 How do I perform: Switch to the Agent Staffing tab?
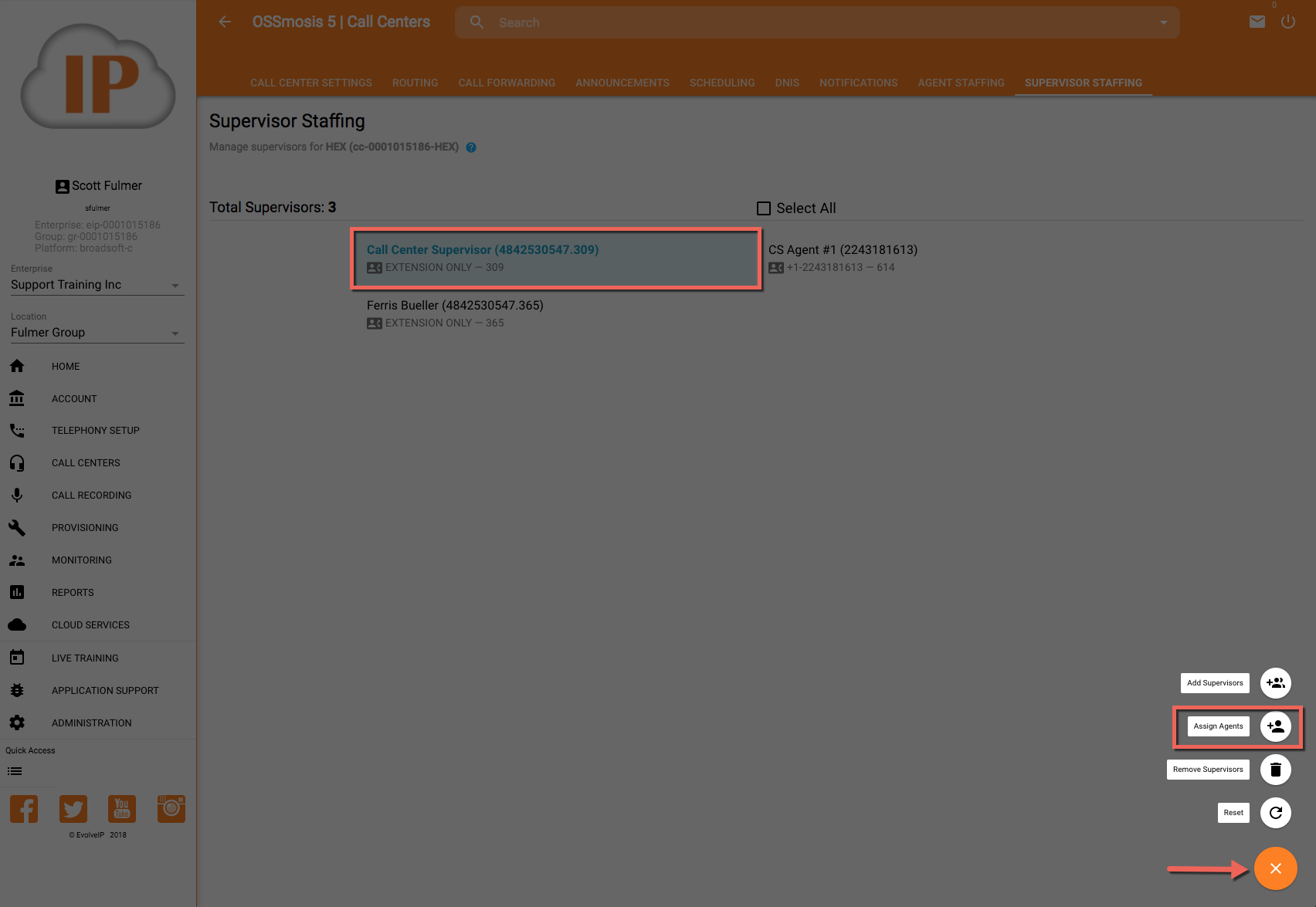tap(961, 83)
